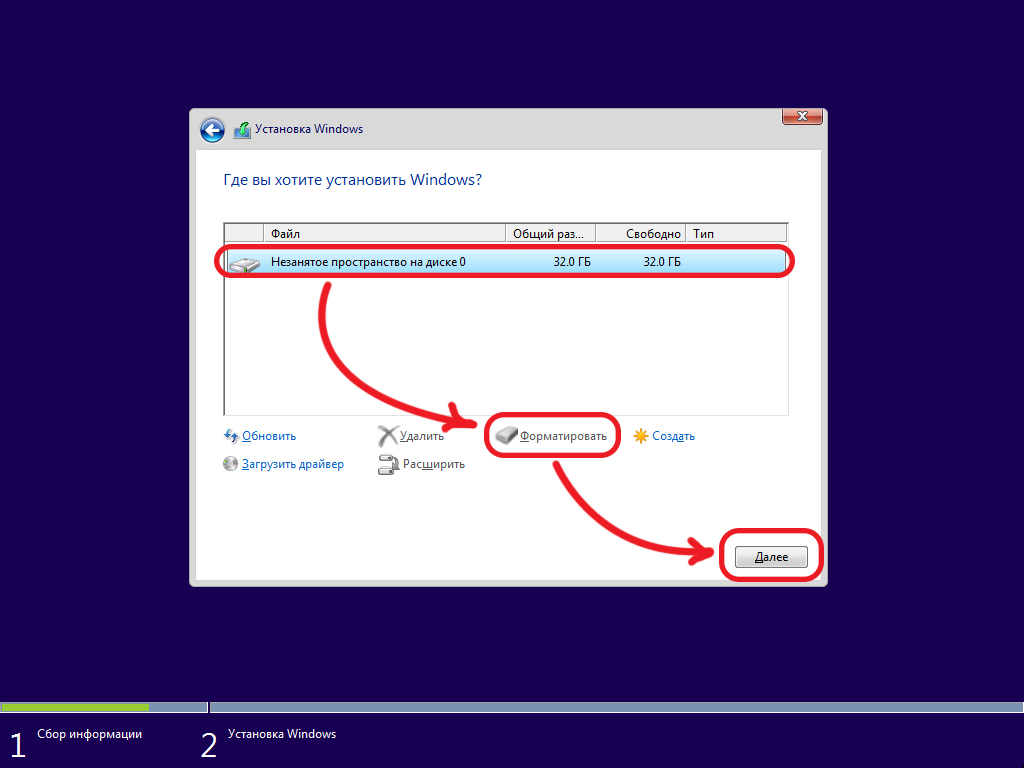Viewport: 1024px width, 768px height.
Task: Sort by the Файл column header
Action: (384, 233)
